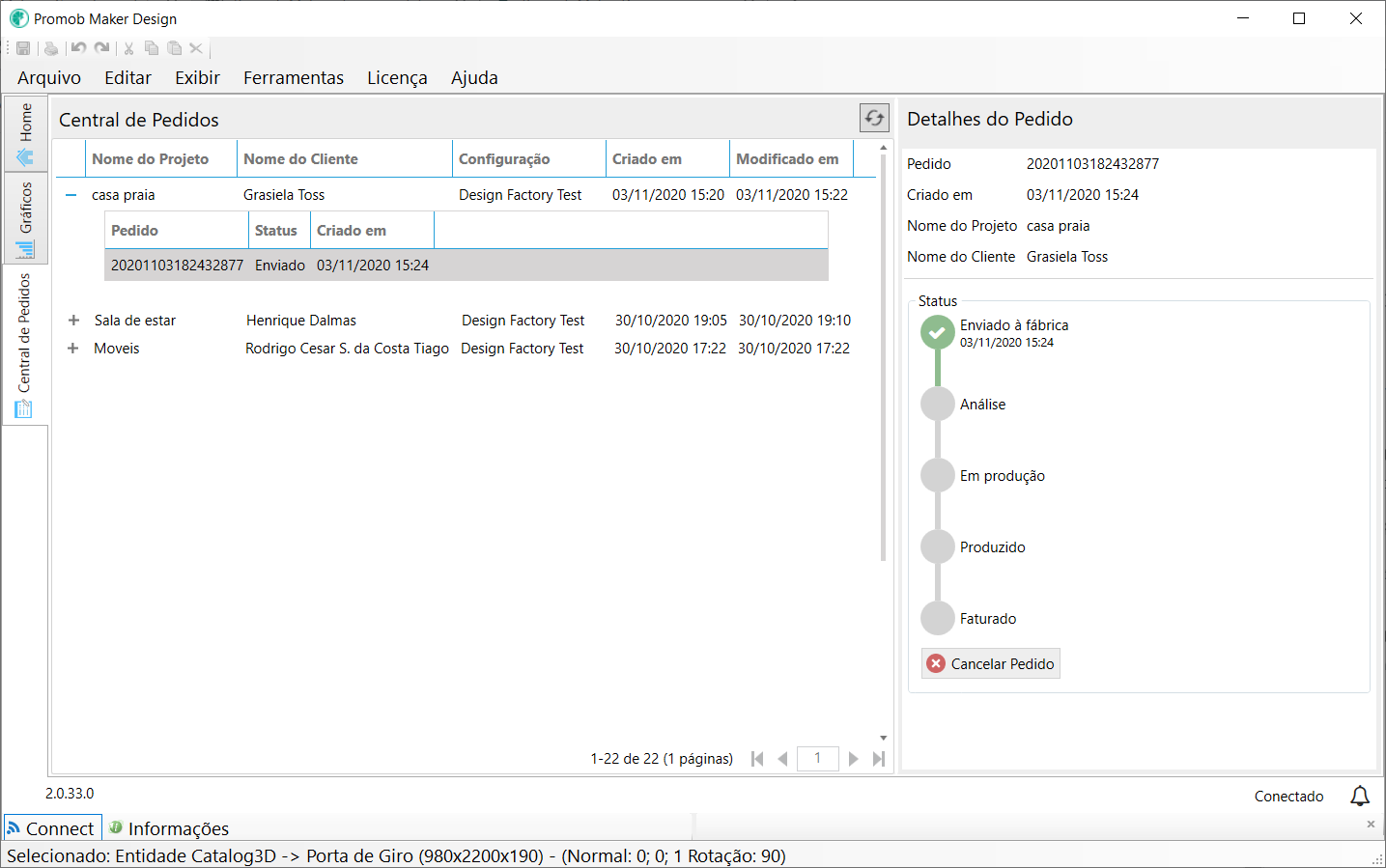Screen dimensions: 1386x868
Task: Sort by Modificado em column header
Action: coord(791,158)
